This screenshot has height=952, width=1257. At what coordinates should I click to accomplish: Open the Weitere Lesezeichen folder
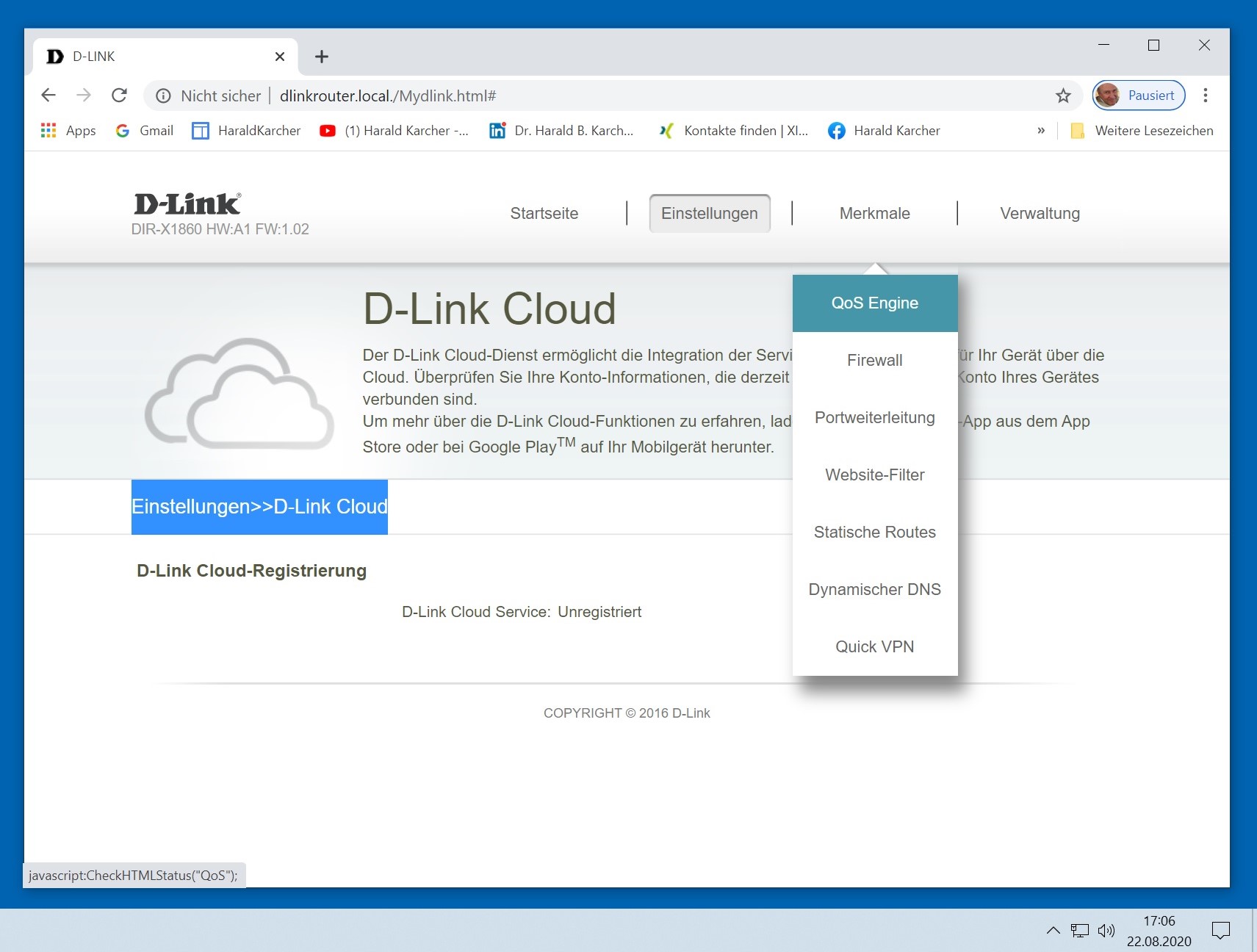coord(1142,131)
